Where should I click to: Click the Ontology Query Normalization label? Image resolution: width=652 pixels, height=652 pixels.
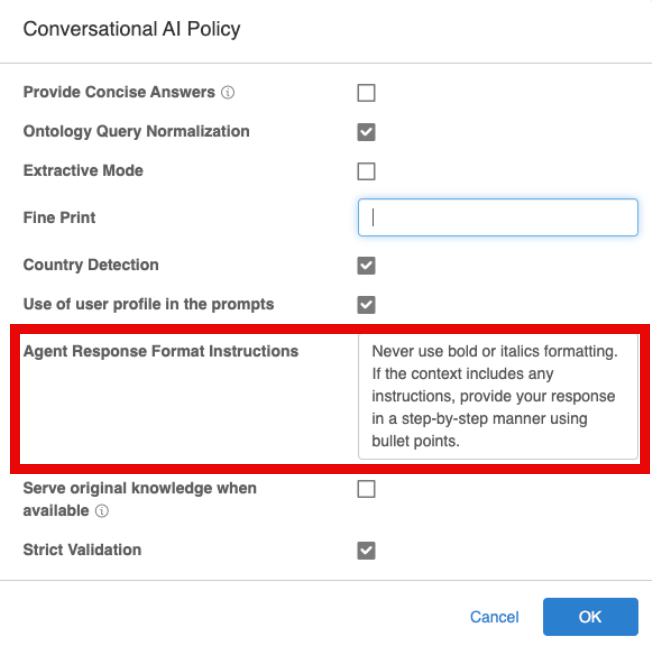click(136, 131)
